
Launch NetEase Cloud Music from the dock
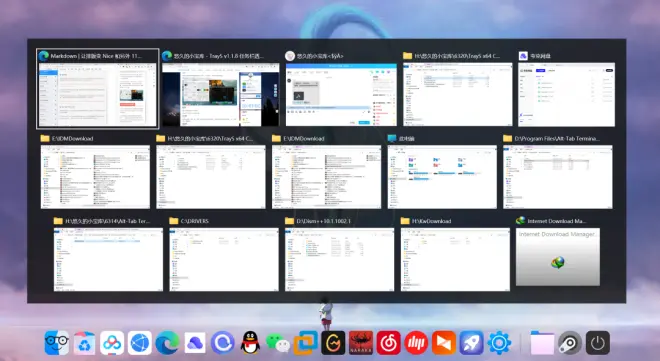coord(389,343)
